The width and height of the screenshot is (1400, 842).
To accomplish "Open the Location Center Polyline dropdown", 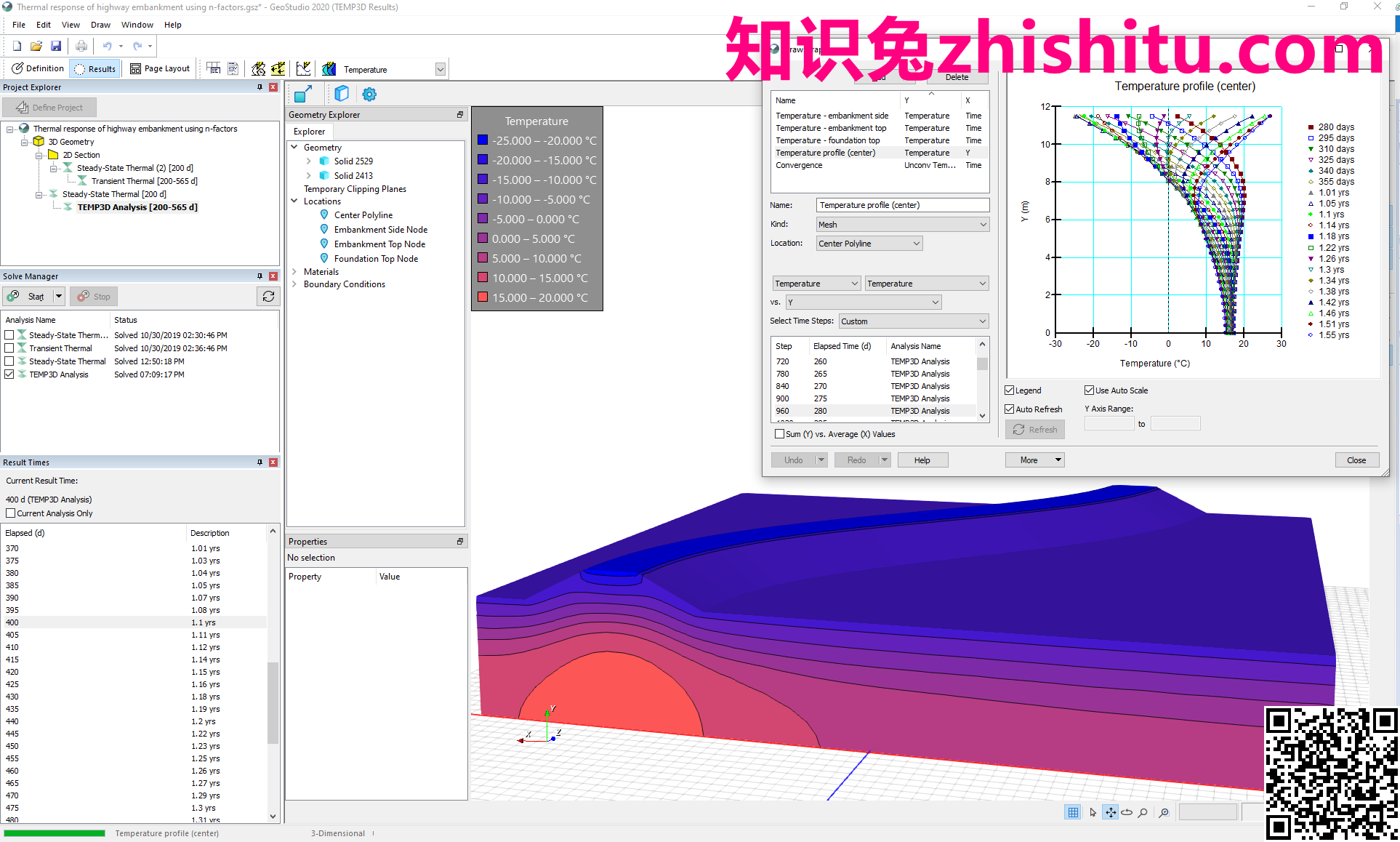I will point(869,244).
